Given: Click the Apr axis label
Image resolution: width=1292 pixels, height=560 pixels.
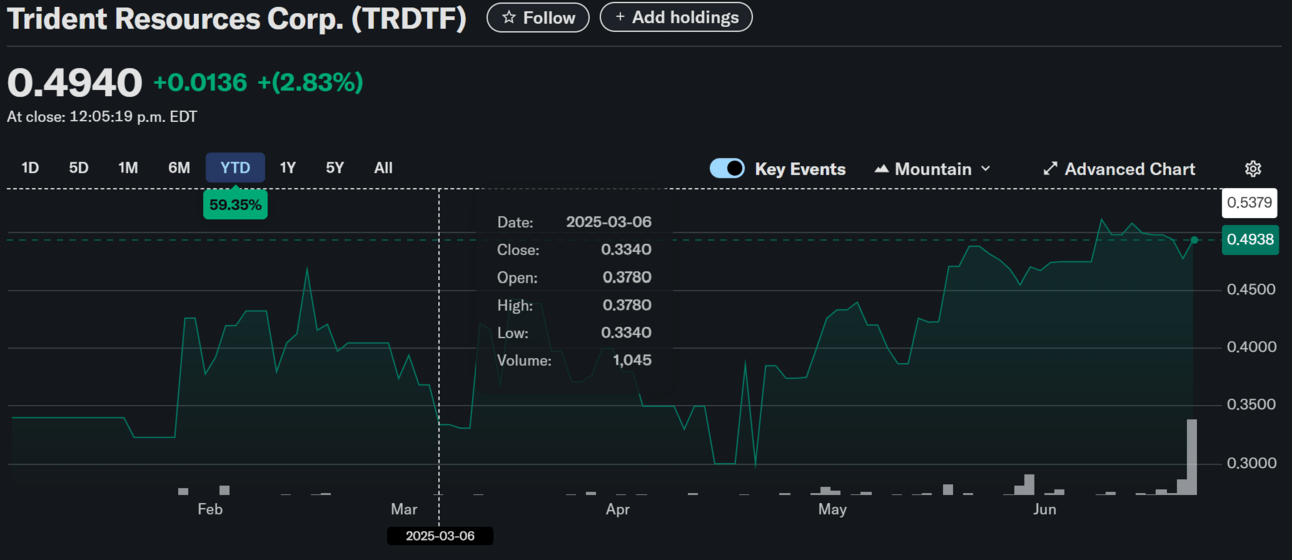Looking at the screenshot, I should (618, 510).
